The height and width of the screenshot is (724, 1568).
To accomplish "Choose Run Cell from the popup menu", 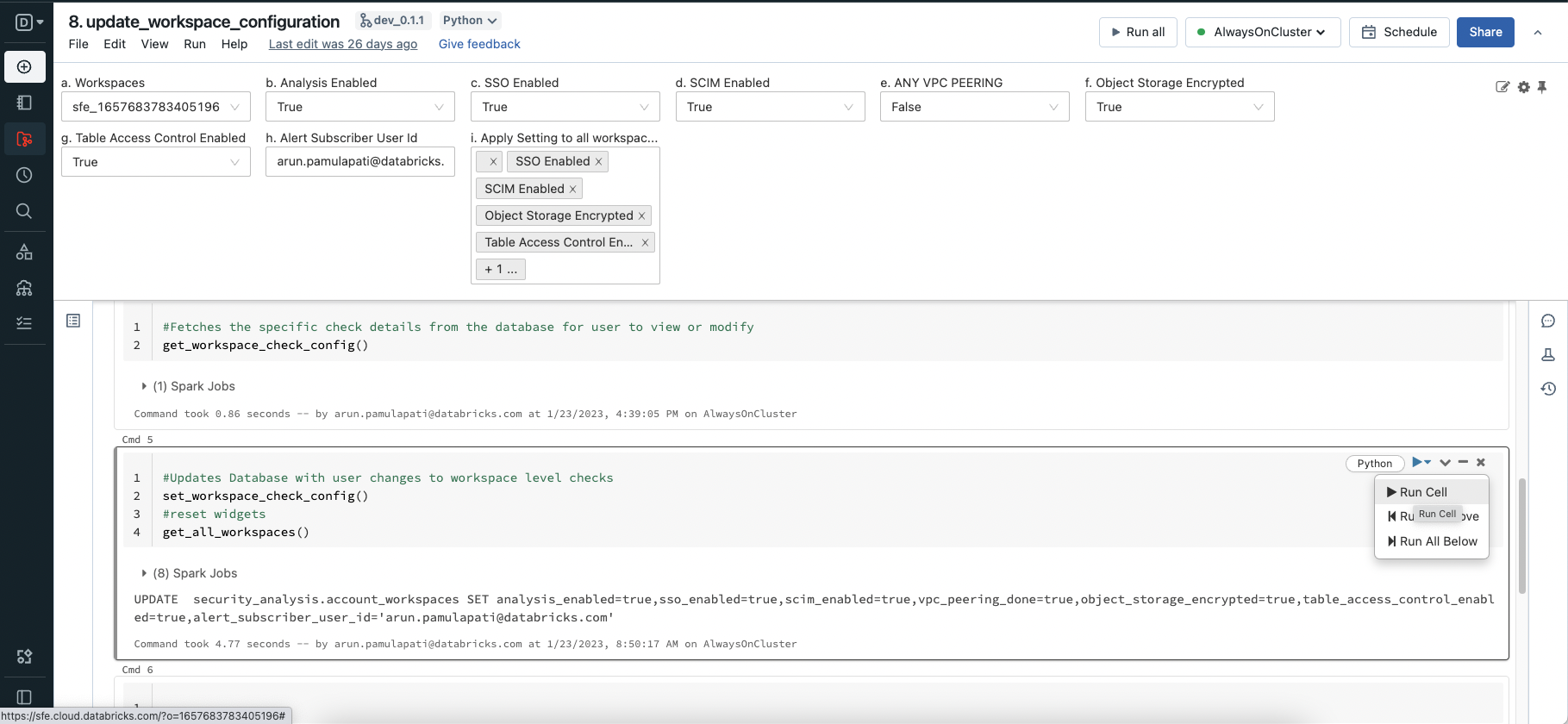I will click(1432, 492).
